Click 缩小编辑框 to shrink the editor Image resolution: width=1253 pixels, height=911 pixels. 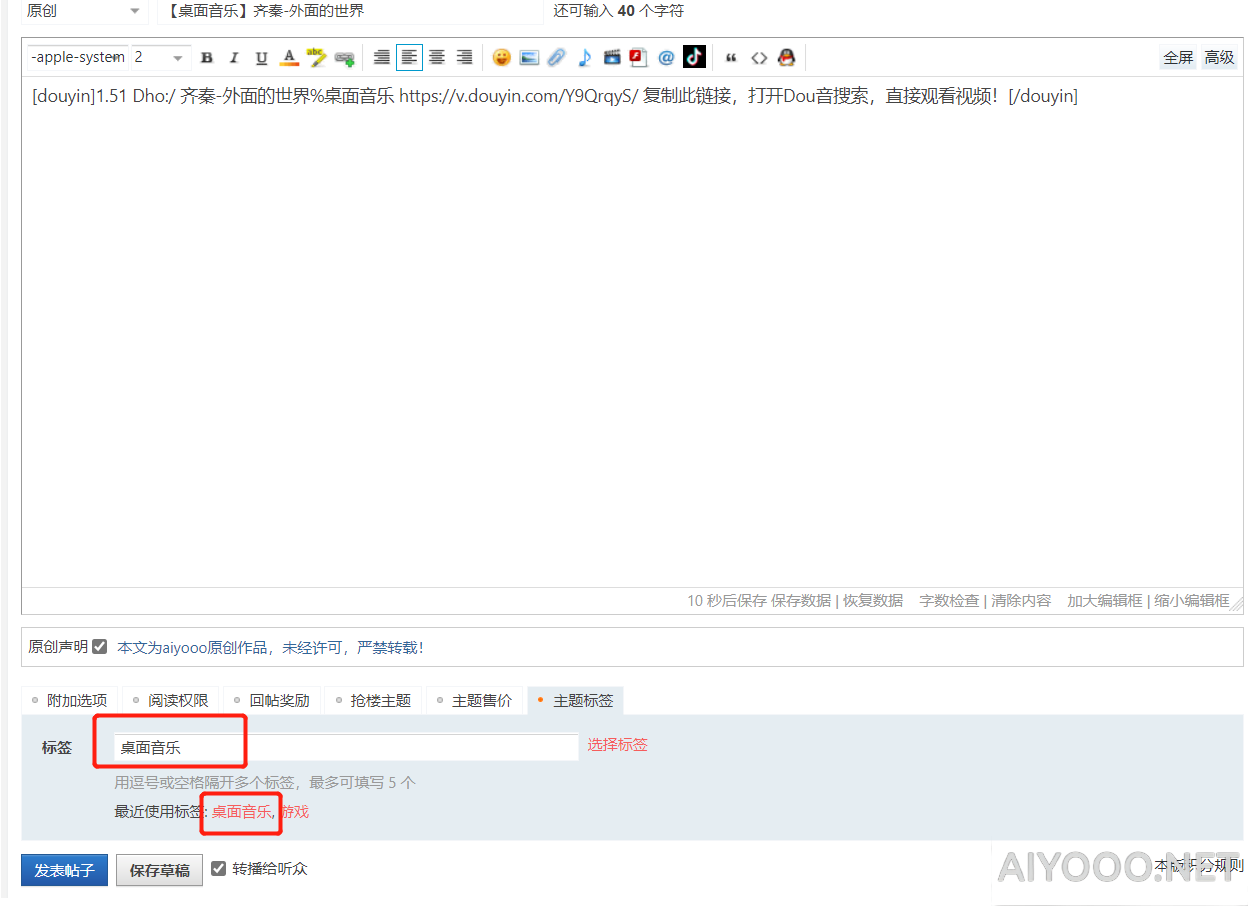pos(1191,601)
